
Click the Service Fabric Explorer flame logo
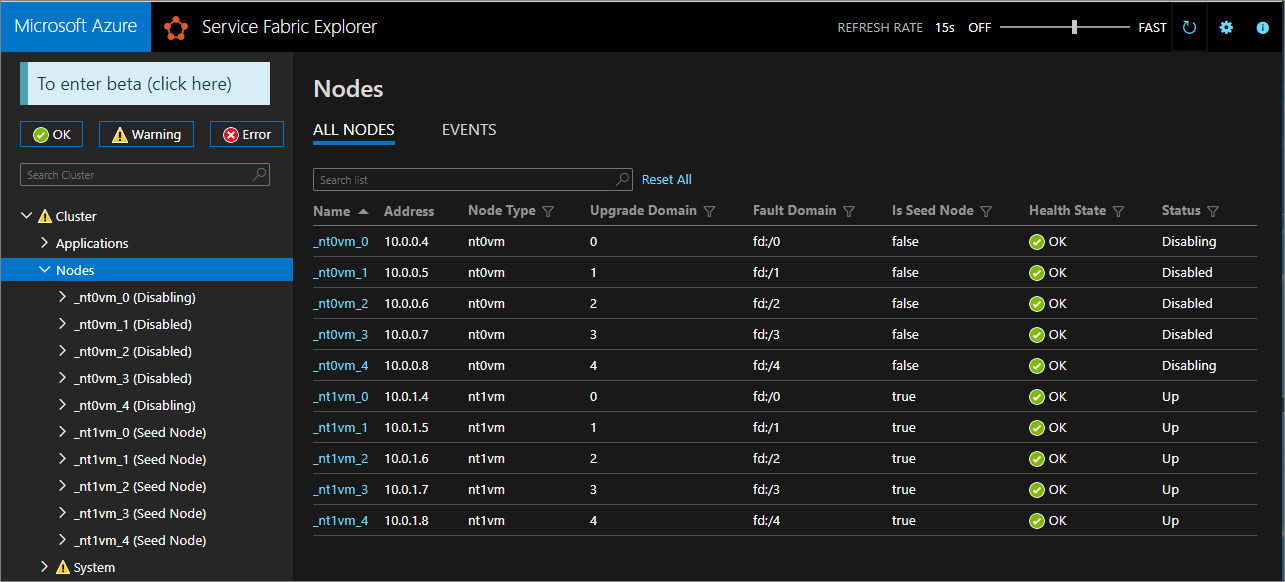coord(176,27)
